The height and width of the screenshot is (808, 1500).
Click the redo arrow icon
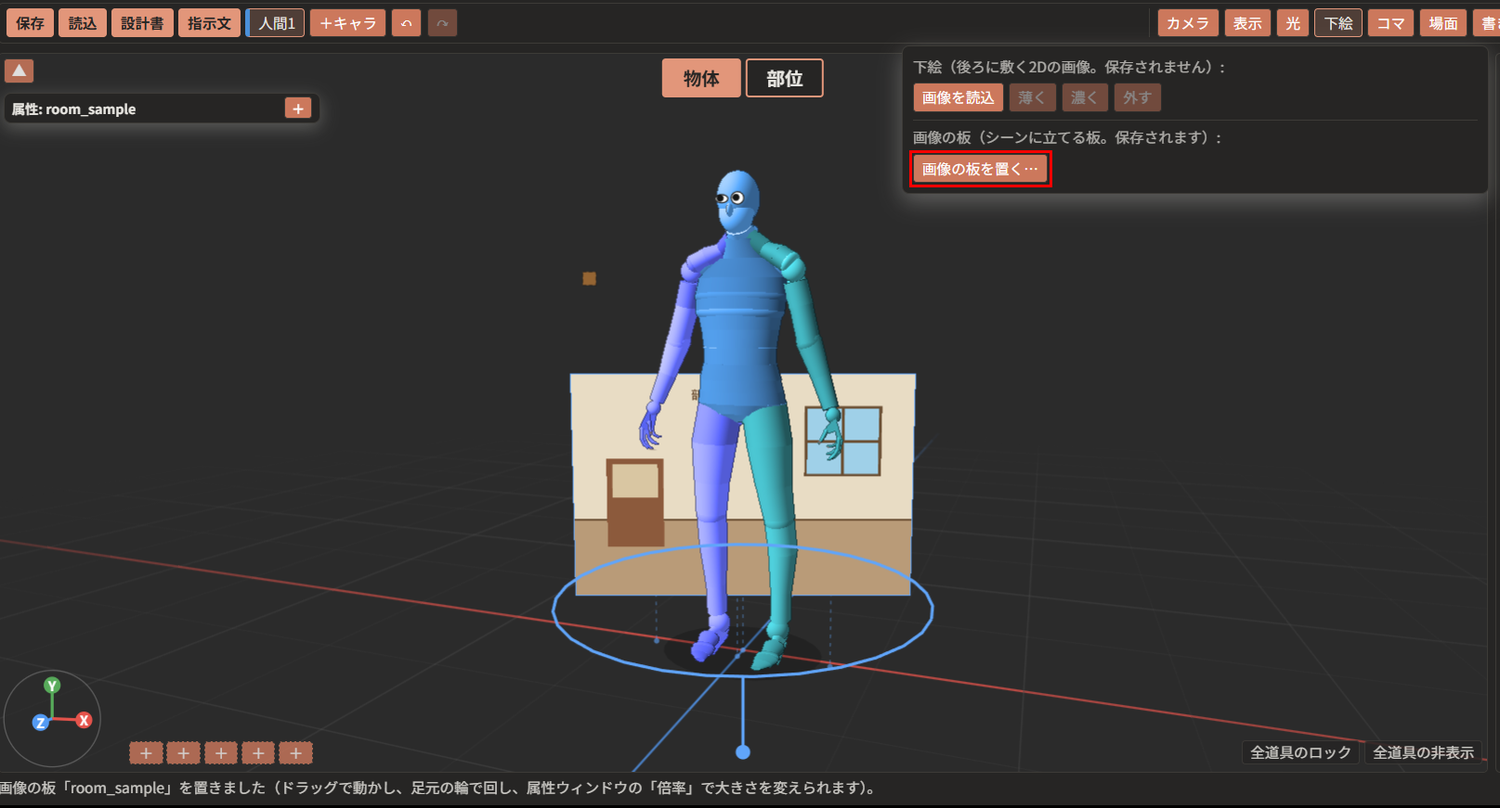(x=442, y=23)
